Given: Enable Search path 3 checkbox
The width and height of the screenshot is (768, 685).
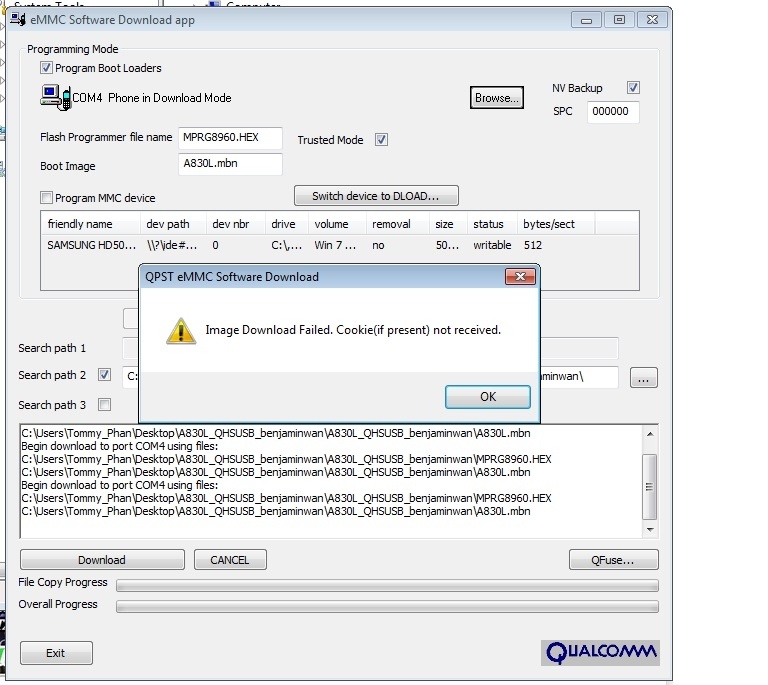Looking at the screenshot, I should pos(104,404).
